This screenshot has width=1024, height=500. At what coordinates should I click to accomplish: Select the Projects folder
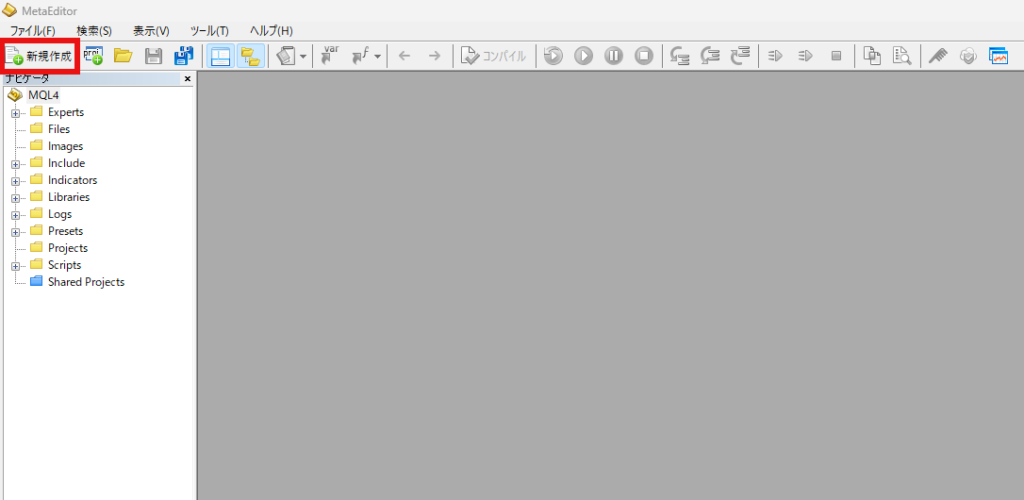tap(67, 248)
